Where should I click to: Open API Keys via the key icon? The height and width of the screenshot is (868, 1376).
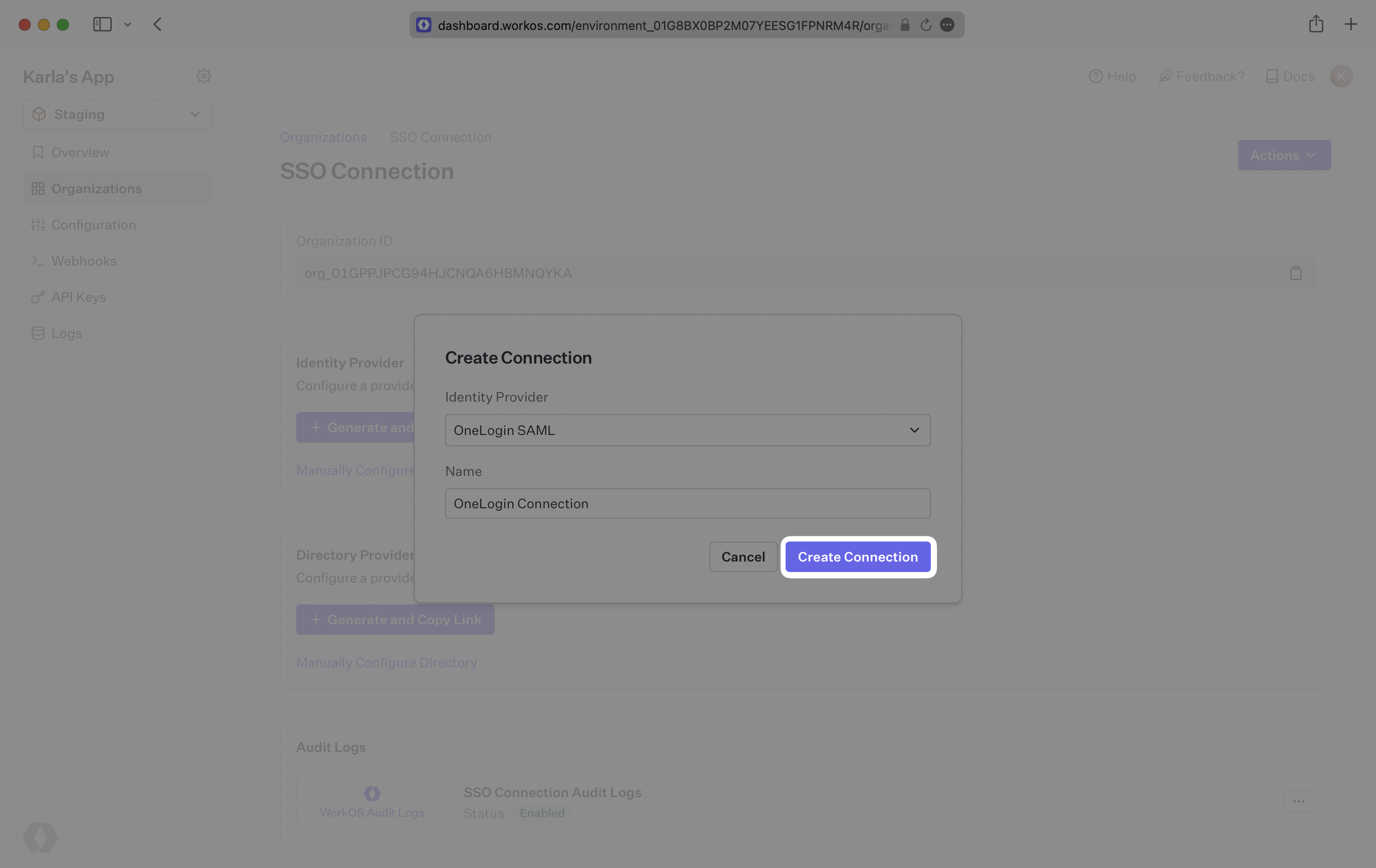coord(38,297)
